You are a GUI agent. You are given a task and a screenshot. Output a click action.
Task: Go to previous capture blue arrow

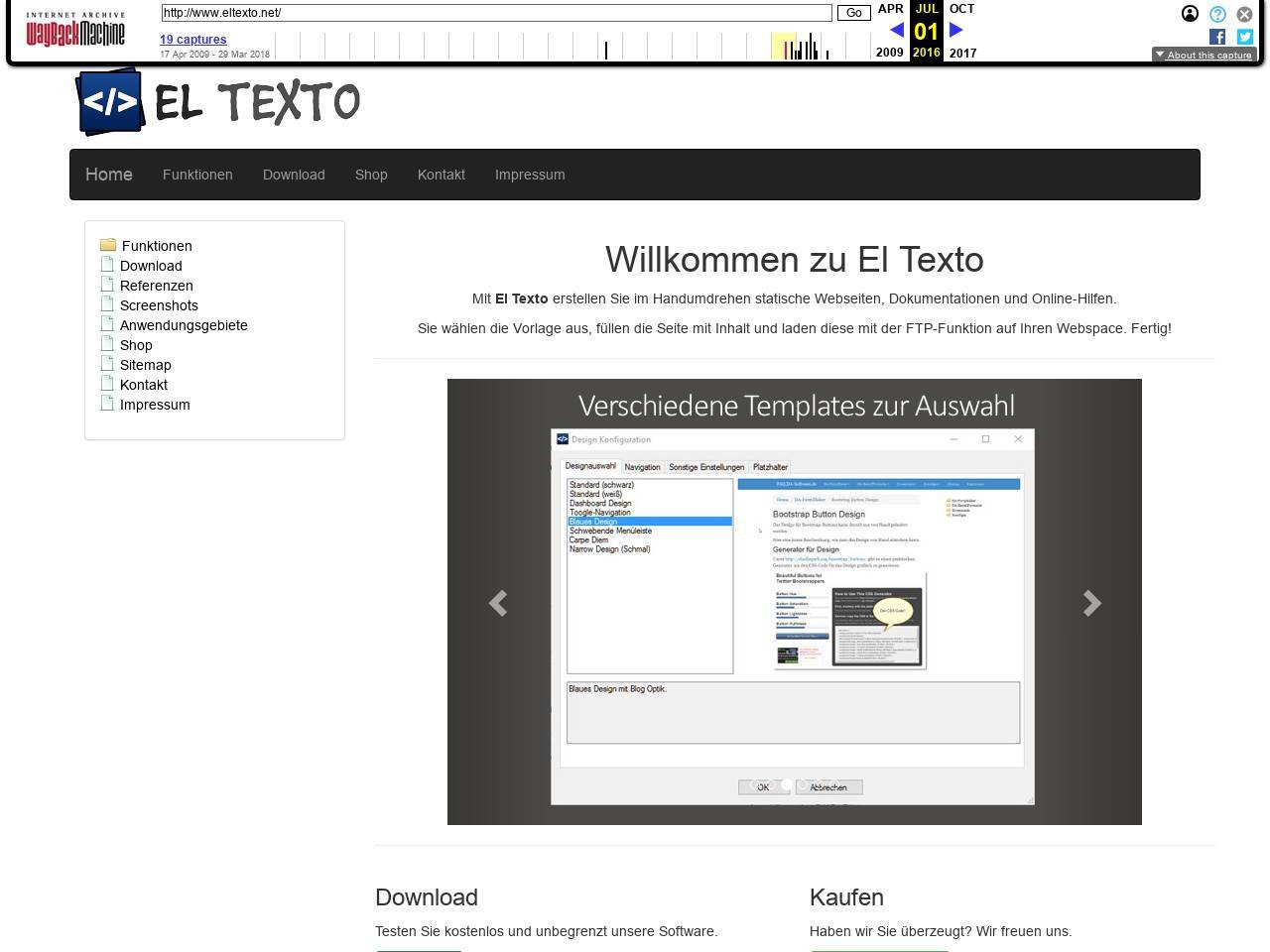click(x=896, y=31)
